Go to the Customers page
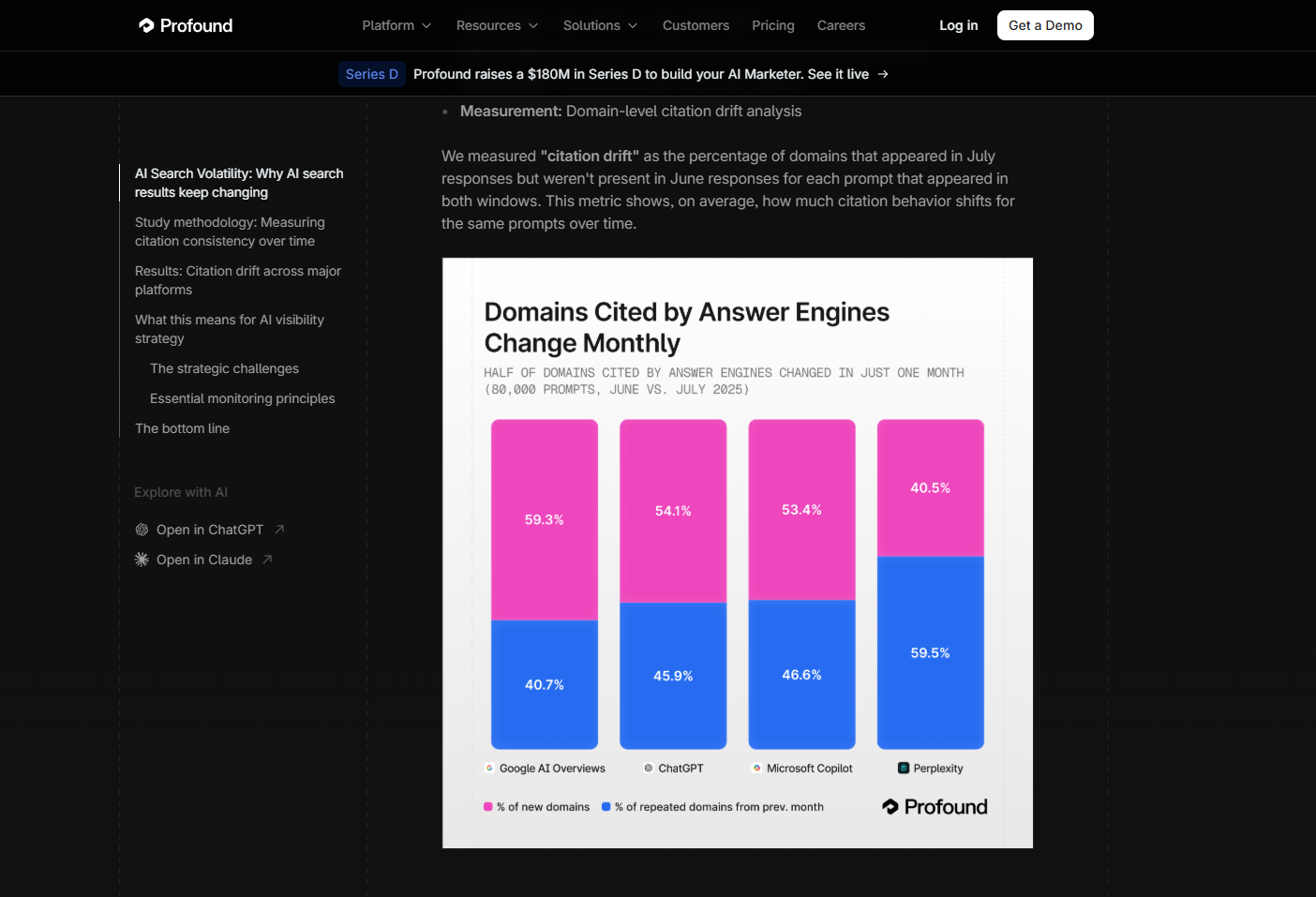Viewport: 1316px width, 897px height. coord(695,25)
